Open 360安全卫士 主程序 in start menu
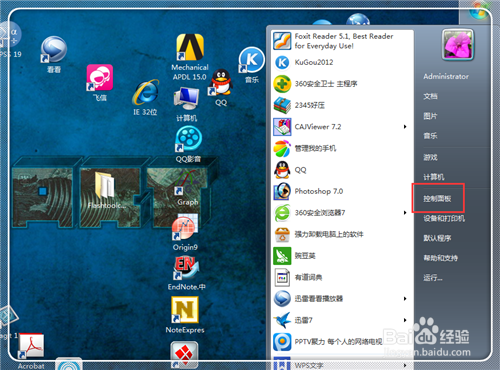 [342, 84]
